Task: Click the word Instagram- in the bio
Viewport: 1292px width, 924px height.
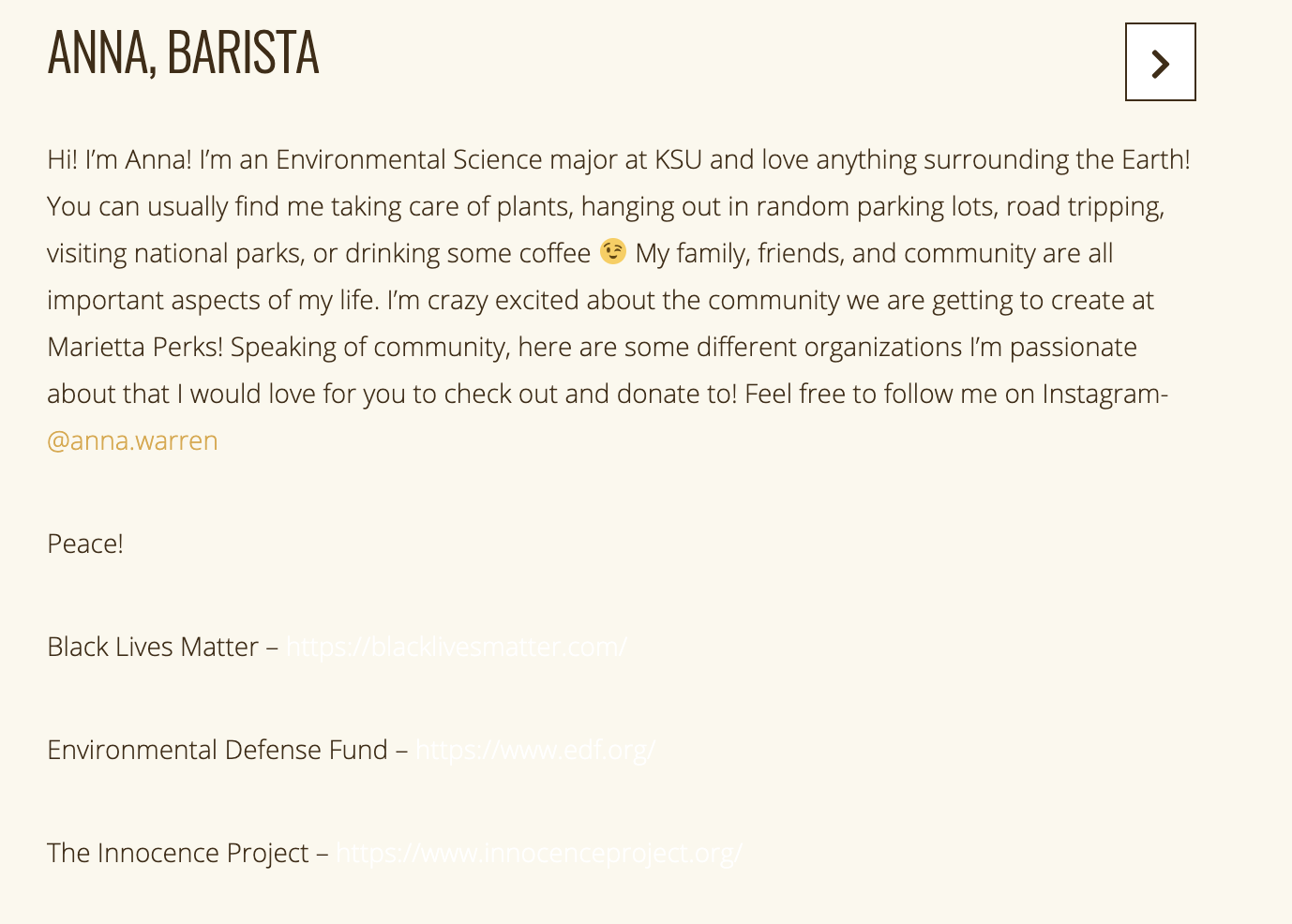Action: (1105, 394)
